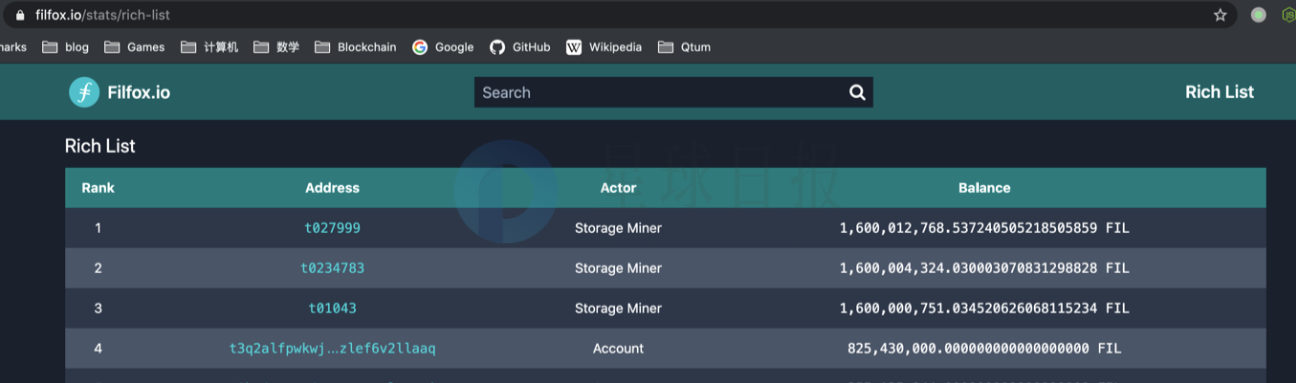Click the green profile avatar icon
The width and height of the screenshot is (1296, 383).
click(x=1259, y=15)
